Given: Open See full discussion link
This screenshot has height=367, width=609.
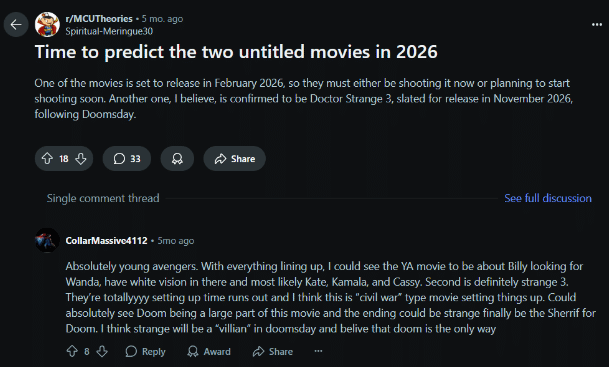Looking at the screenshot, I should tap(548, 198).
